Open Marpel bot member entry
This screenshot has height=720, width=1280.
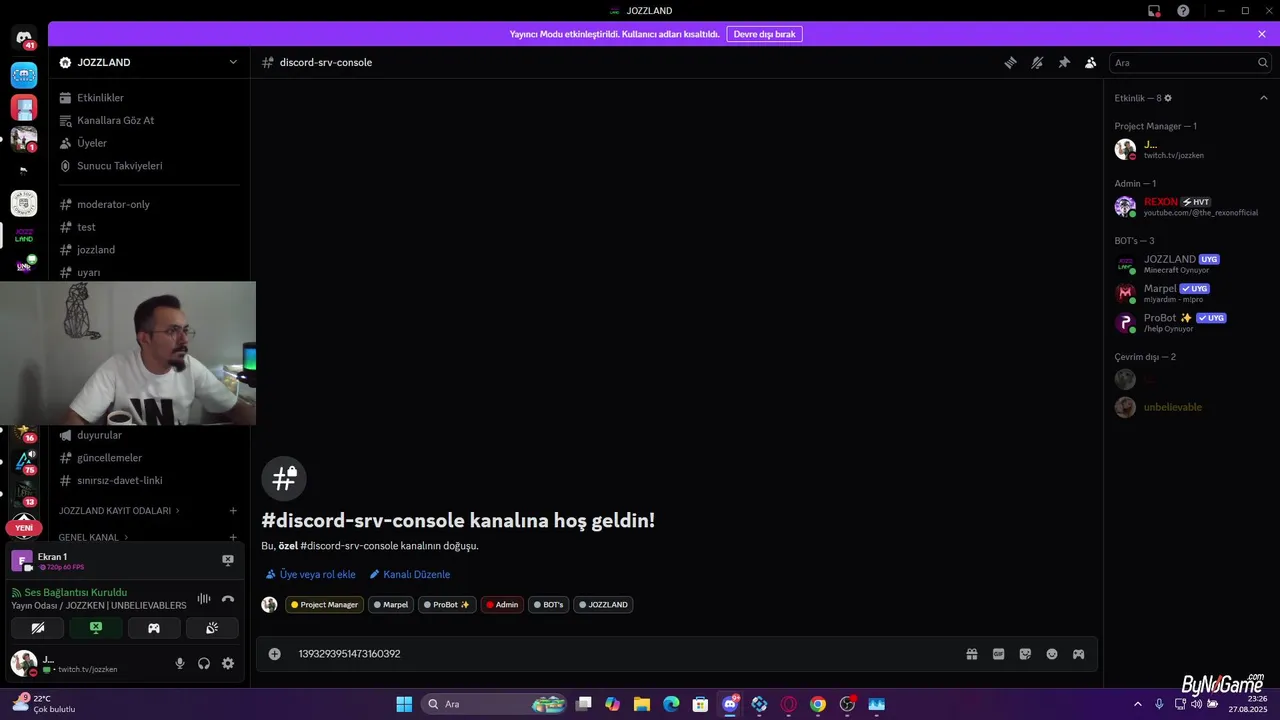(1190, 293)
